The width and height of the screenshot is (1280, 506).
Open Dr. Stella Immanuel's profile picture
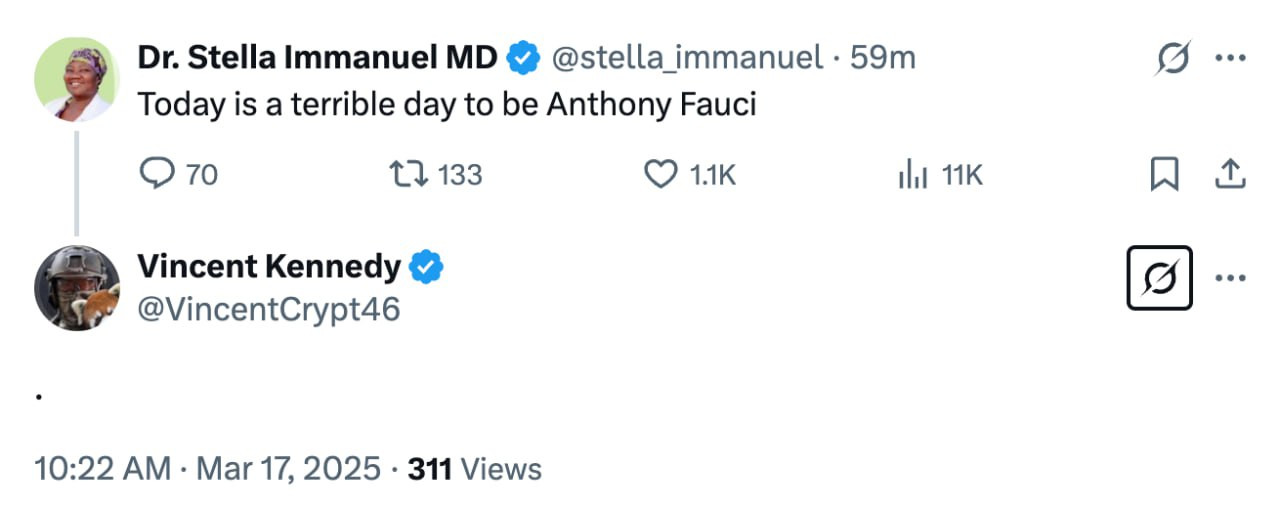point(77,80)
